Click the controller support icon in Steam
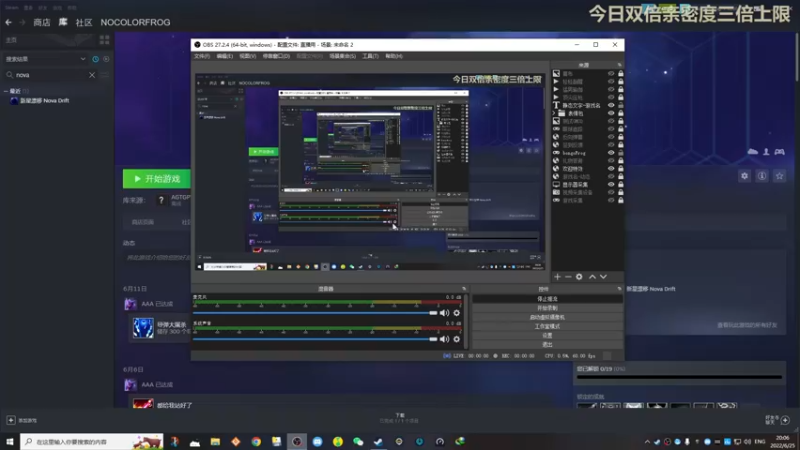Viewport: 800px width, 450px height. pos(780,152)
